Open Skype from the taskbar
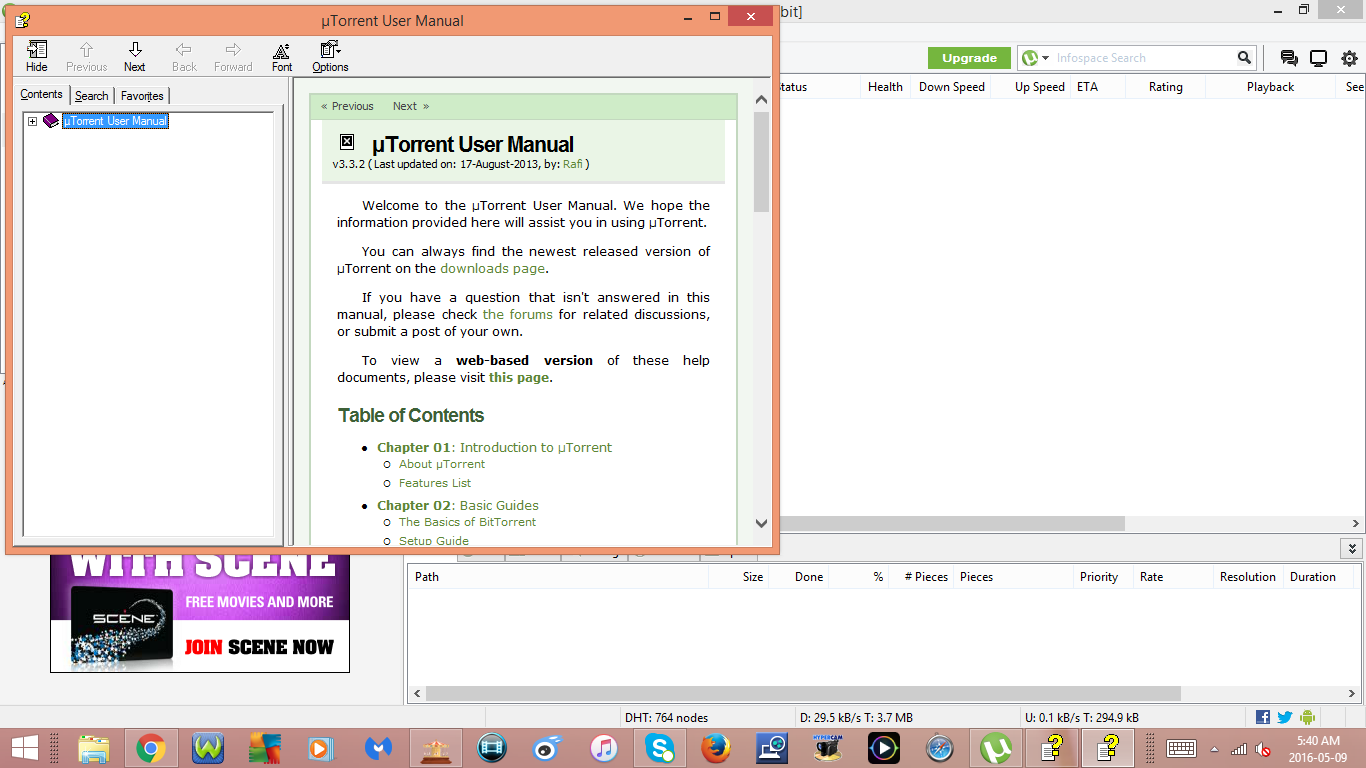This screenshot has width=1366, height=768. click(660, 748)
